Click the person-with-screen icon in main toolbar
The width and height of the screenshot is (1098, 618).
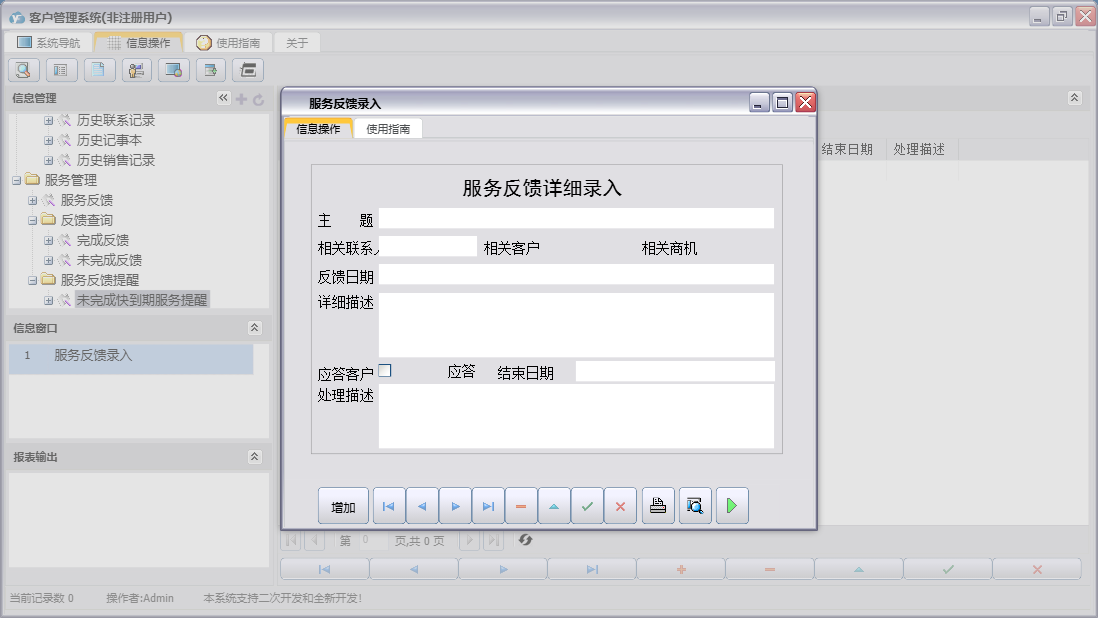pos(136,70)
